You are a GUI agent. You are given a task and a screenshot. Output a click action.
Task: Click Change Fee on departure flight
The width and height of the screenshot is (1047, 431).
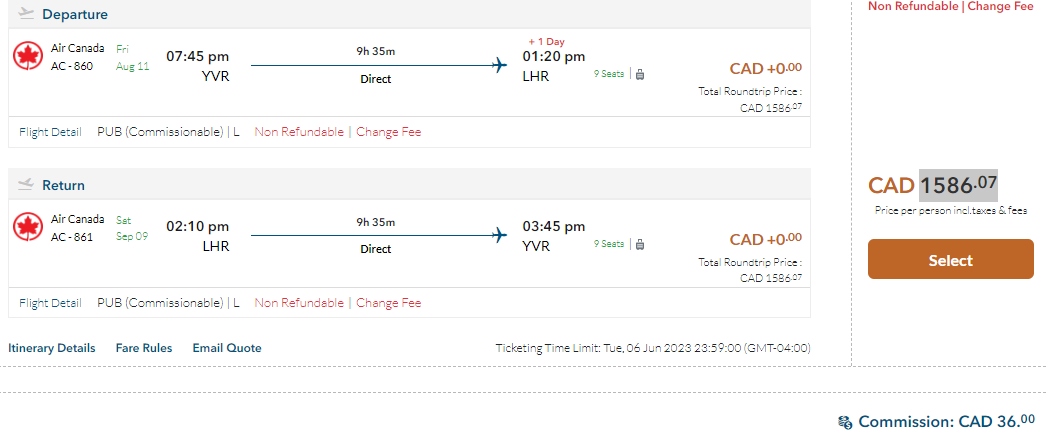pos(389,132)
